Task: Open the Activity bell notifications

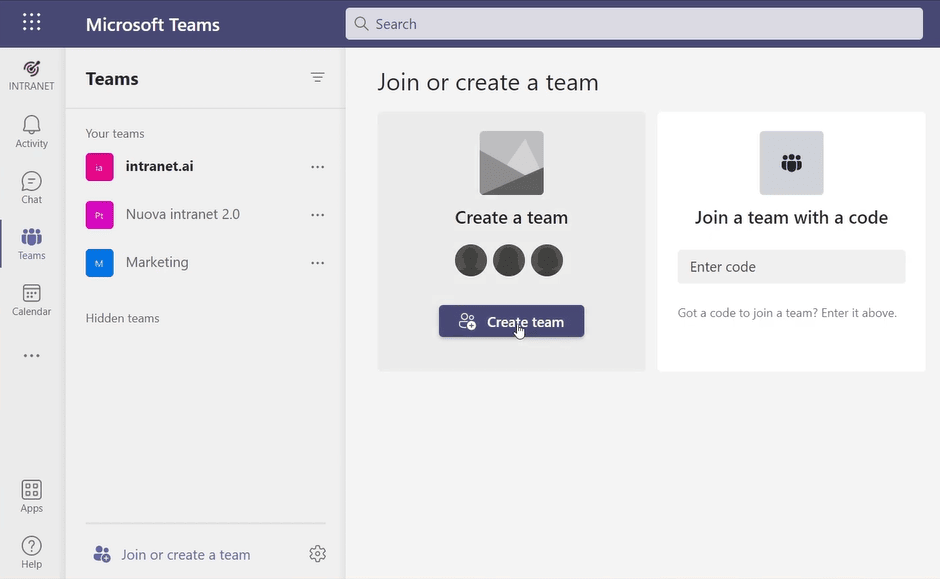Action: click(x=32, y=131)
